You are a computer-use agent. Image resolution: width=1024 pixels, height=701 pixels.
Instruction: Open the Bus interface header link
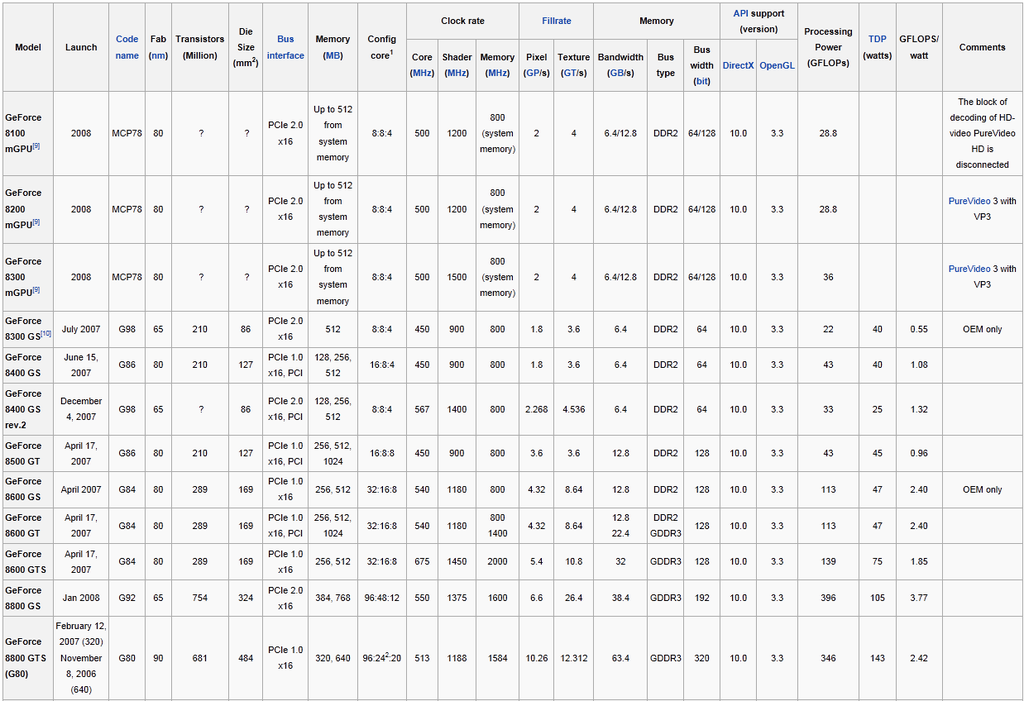point(285,47)
